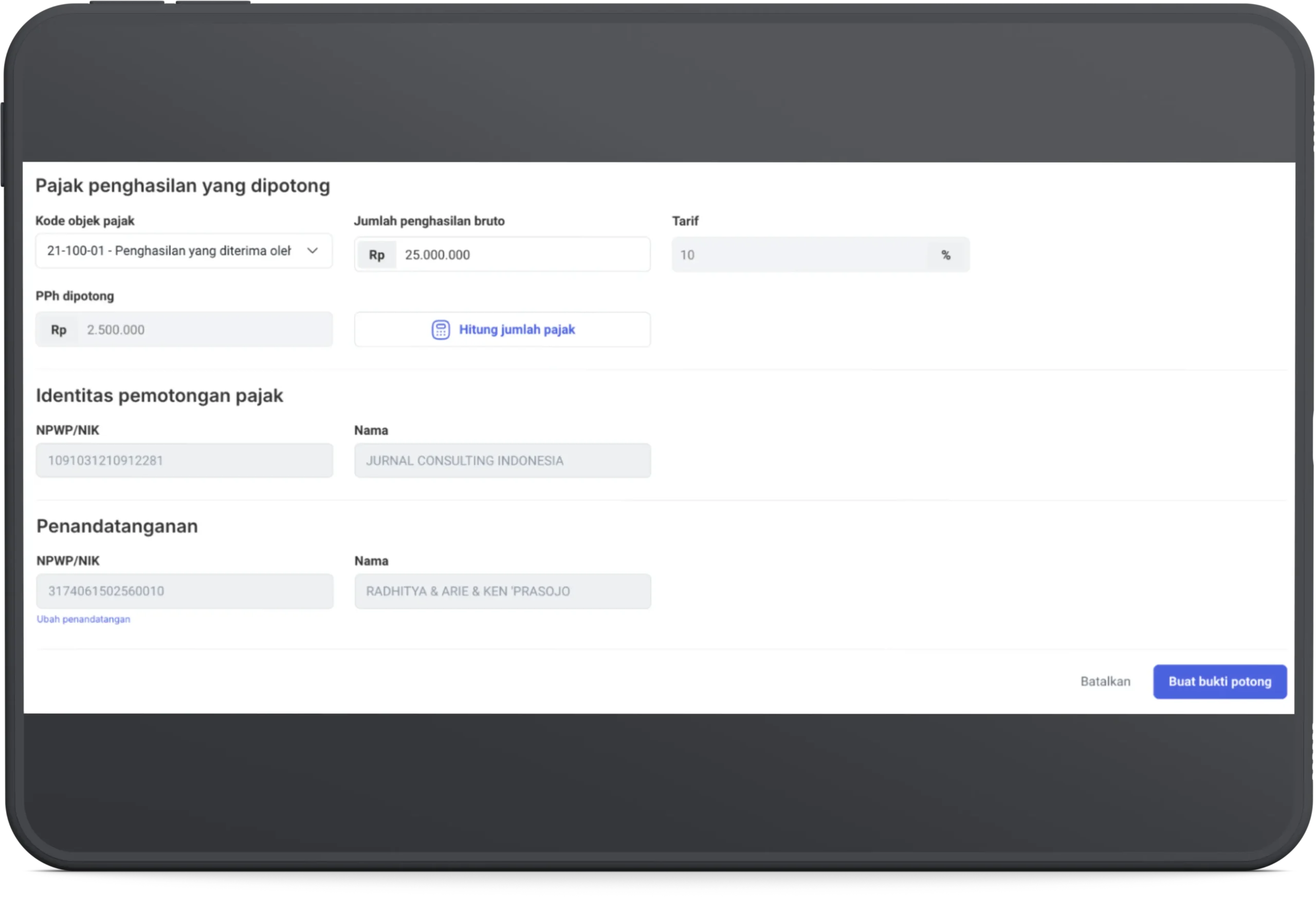Viewport: 1316px width, 898px height.
Task: Click the Rp prefix of the bruto field
Action: point(377,255)
